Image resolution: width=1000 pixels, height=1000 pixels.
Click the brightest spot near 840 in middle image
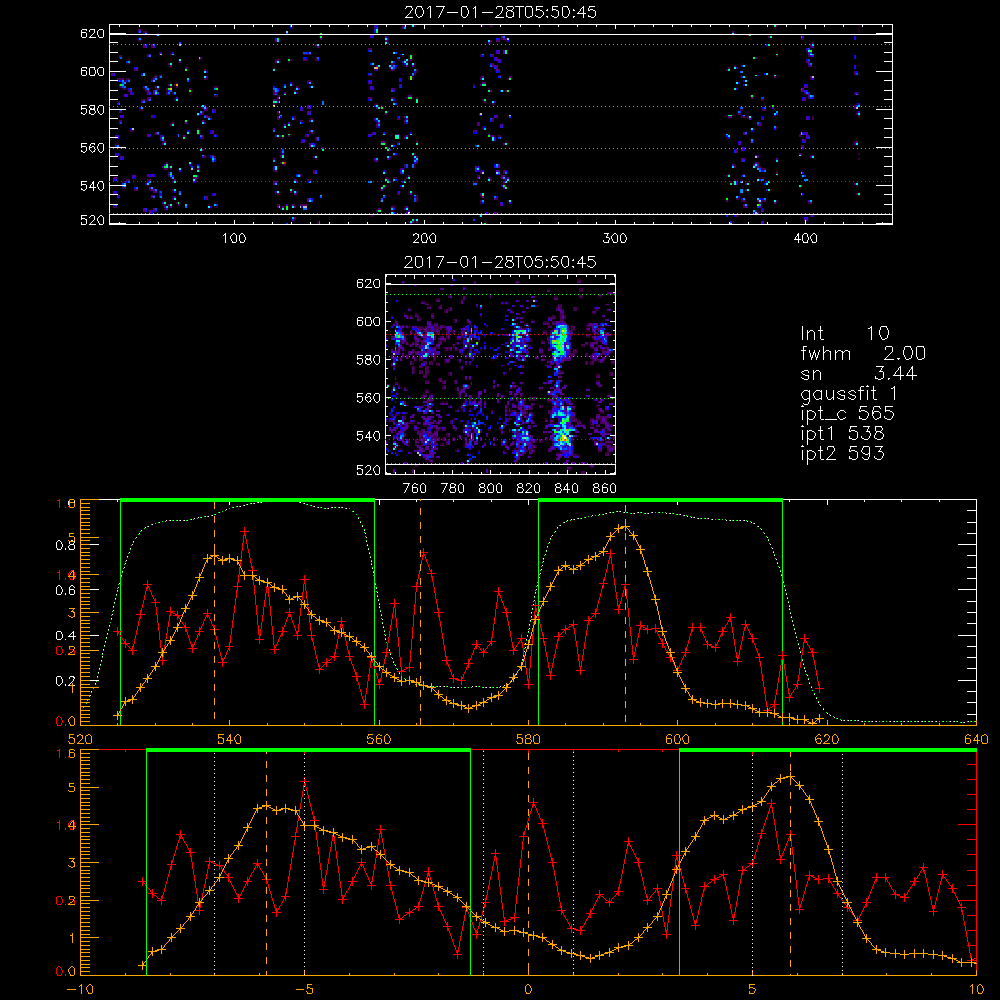point(562,439)
